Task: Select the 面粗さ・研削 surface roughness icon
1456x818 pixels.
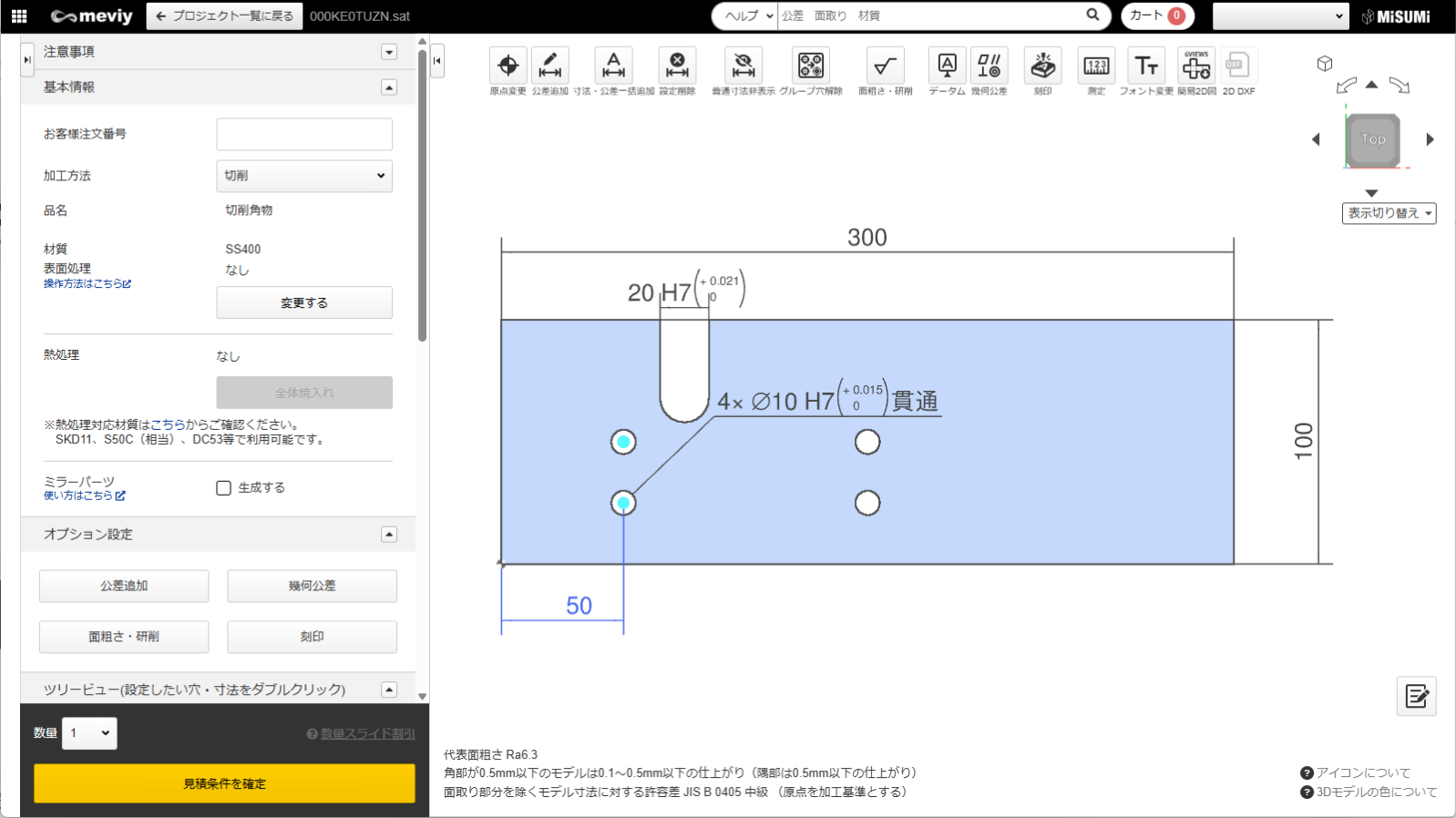Action: [x=885, y=66]
